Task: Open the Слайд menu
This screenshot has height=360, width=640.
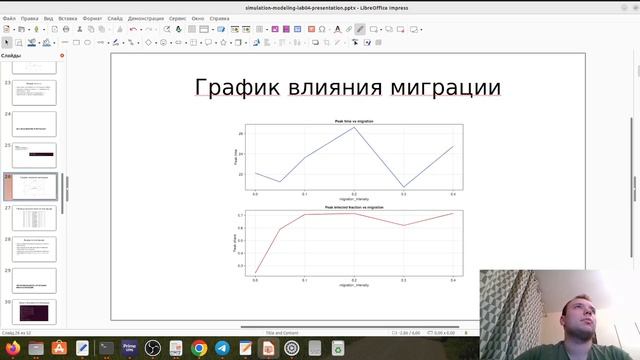Action: click(x=115, y=19)
